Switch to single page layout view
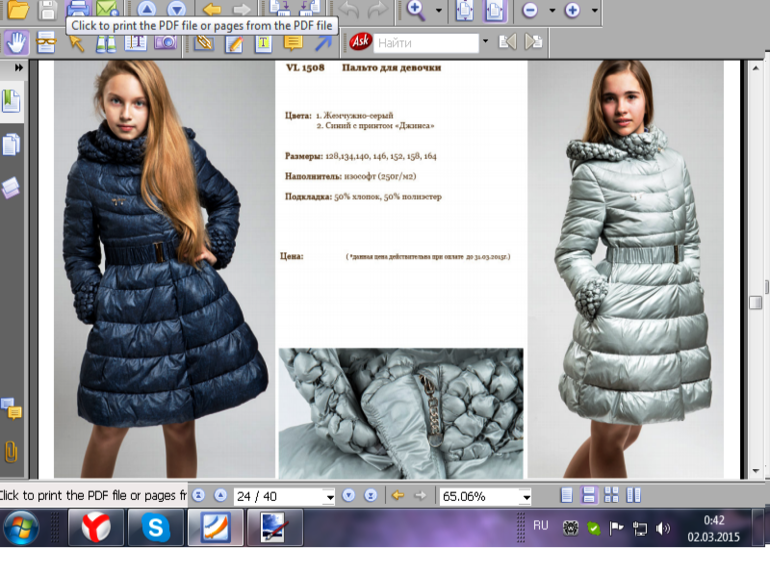This screenshot has width=770, height=578. click(567, 495)
